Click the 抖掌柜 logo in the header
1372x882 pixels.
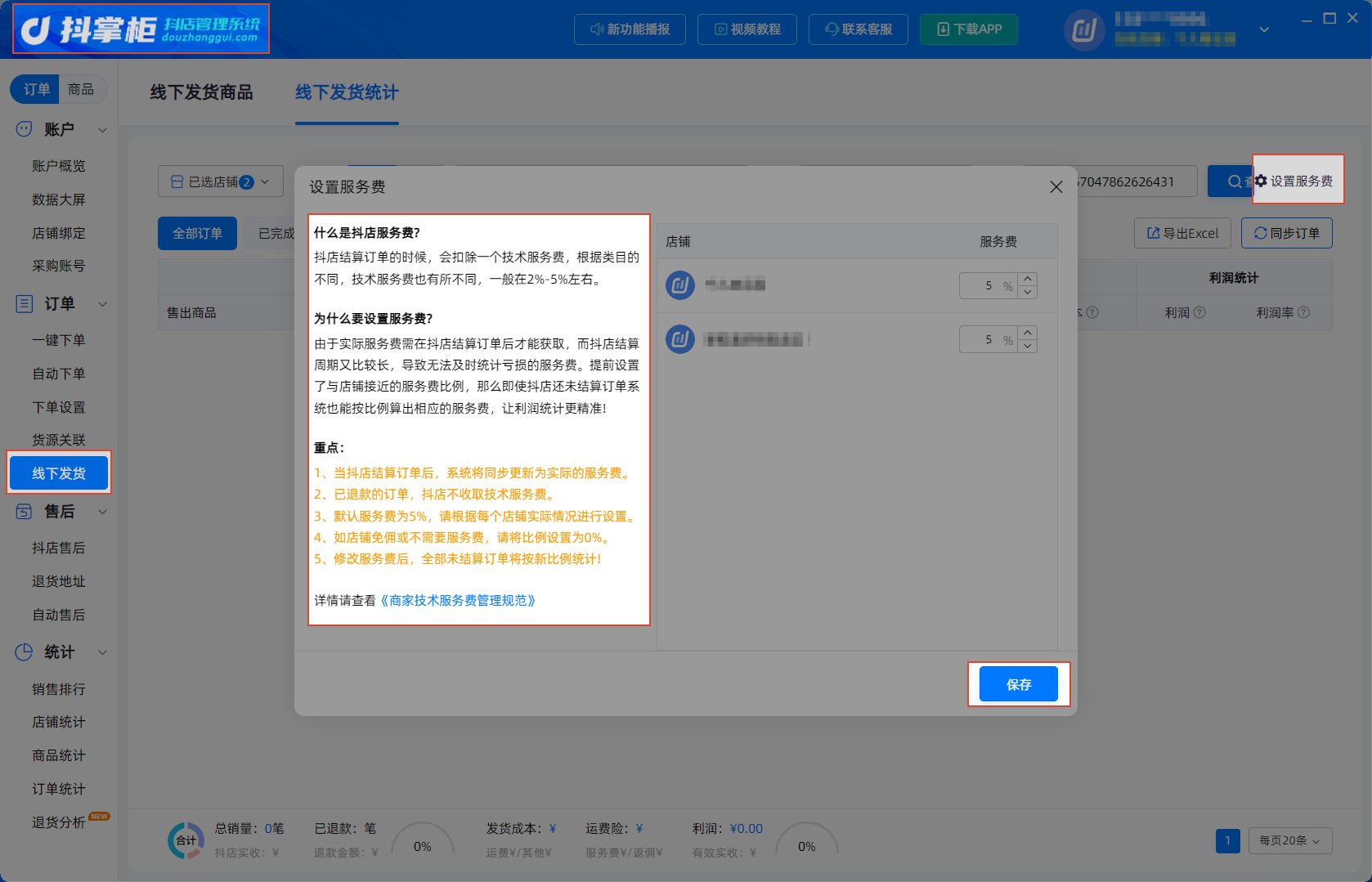(x=141, y=29)
